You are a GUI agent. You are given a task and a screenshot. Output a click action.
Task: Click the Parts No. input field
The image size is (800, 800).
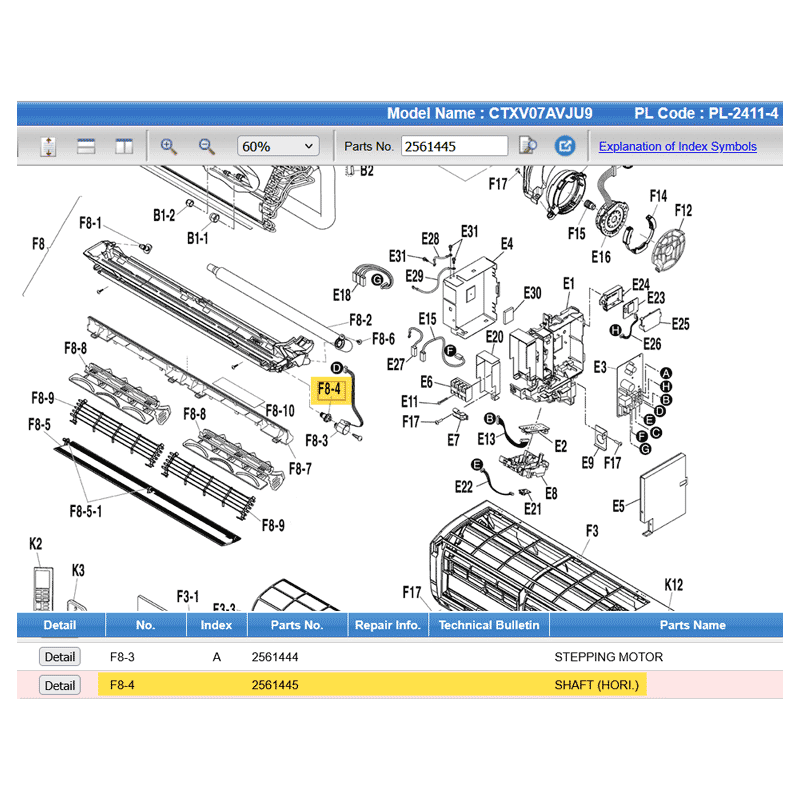pyautogui.click(x=454, y=146)
